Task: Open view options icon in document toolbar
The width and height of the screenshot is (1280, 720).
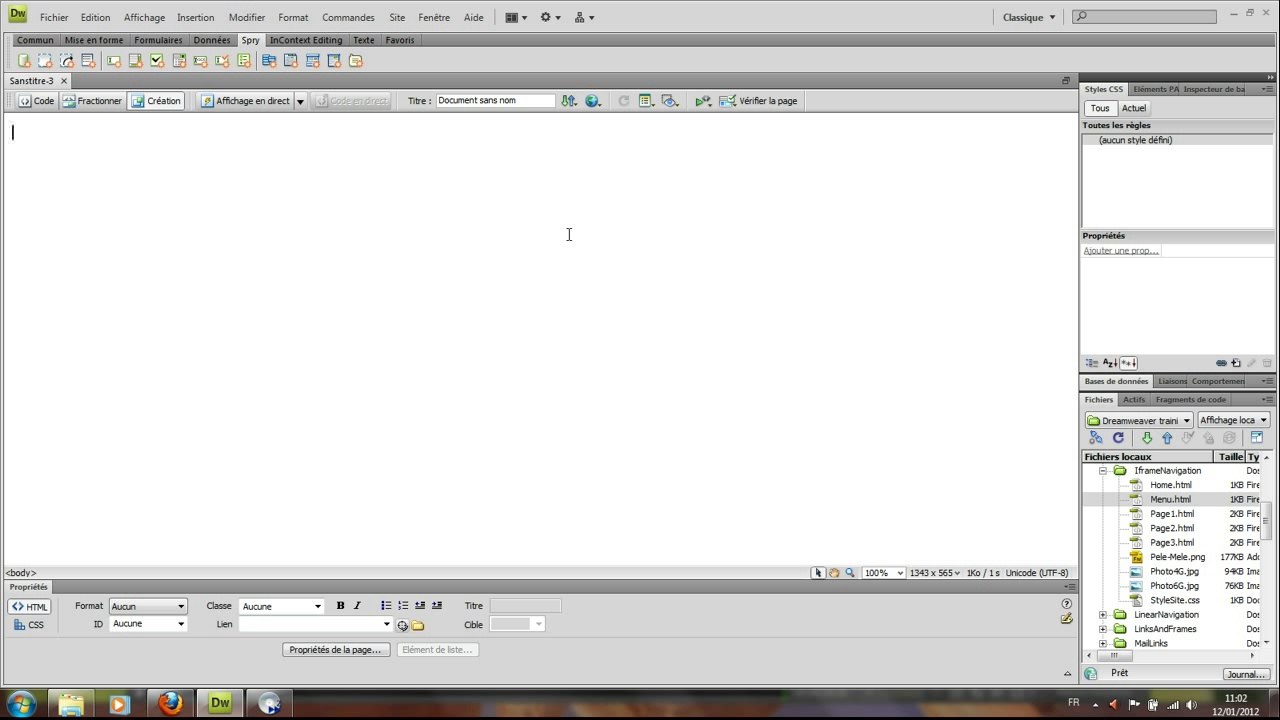Action: [646, 101]
